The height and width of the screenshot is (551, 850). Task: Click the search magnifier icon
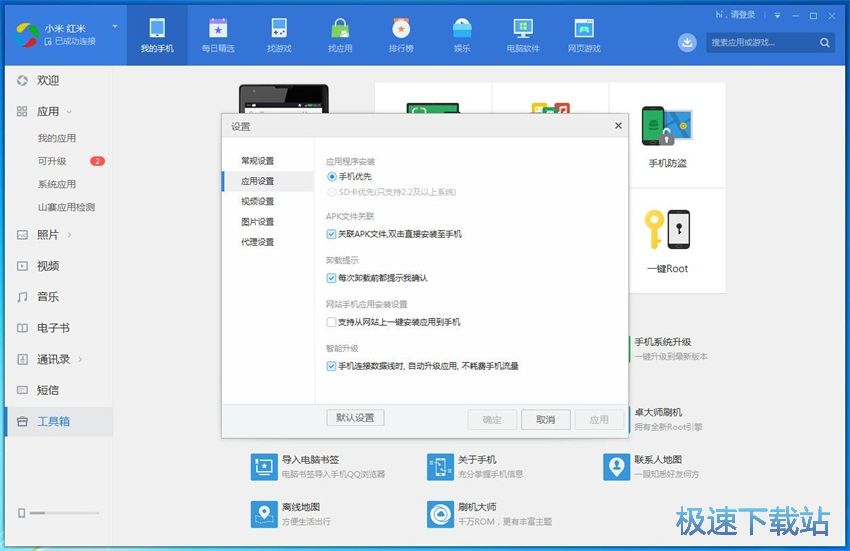pyautogui.click(x=825, y=42)
